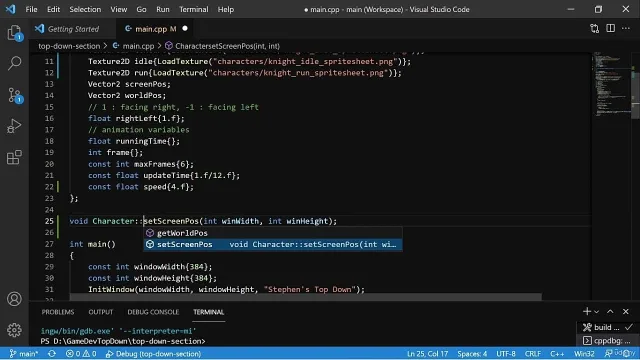Close the terminal panel

[626, 311]
